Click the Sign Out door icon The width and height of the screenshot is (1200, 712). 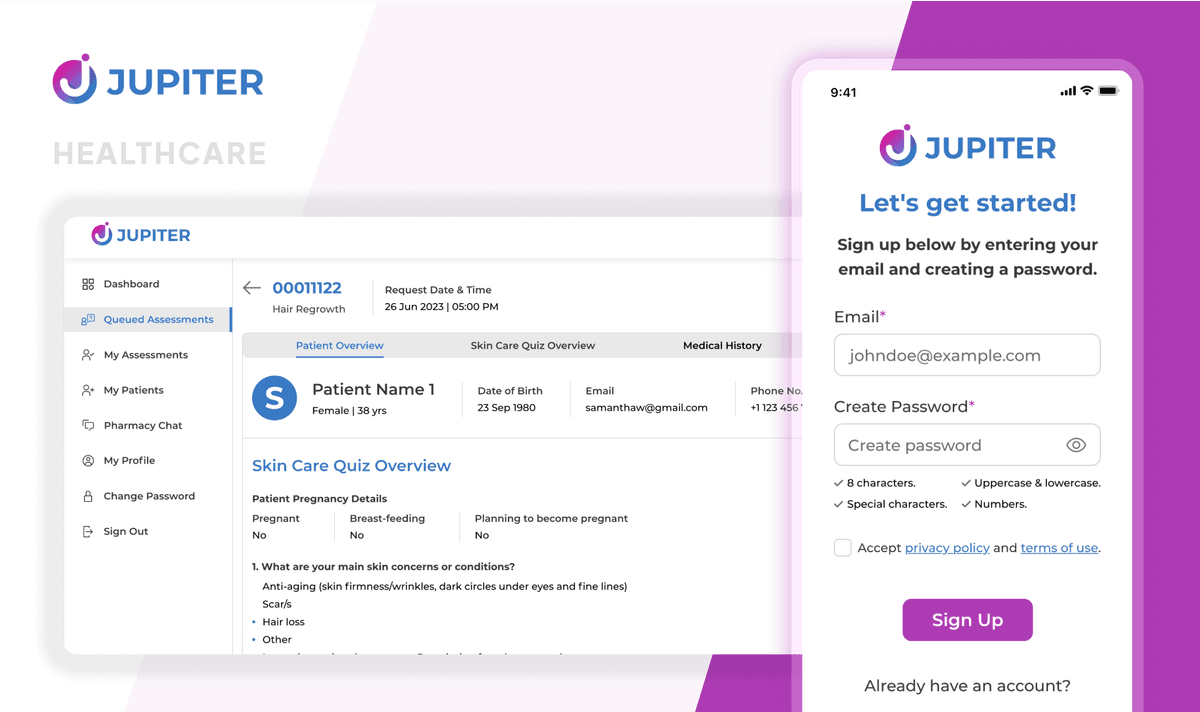point(88,532)
